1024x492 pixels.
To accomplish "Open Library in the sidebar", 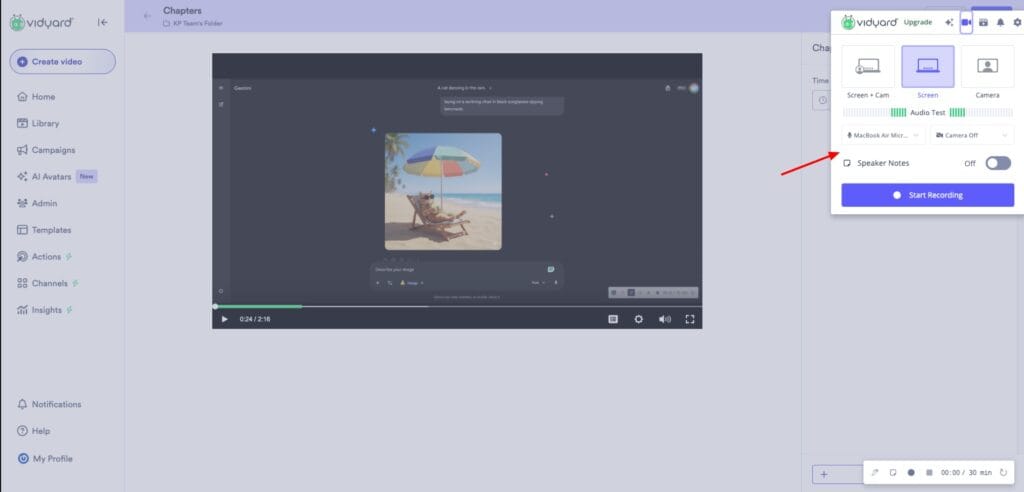I will coord(45,123).
